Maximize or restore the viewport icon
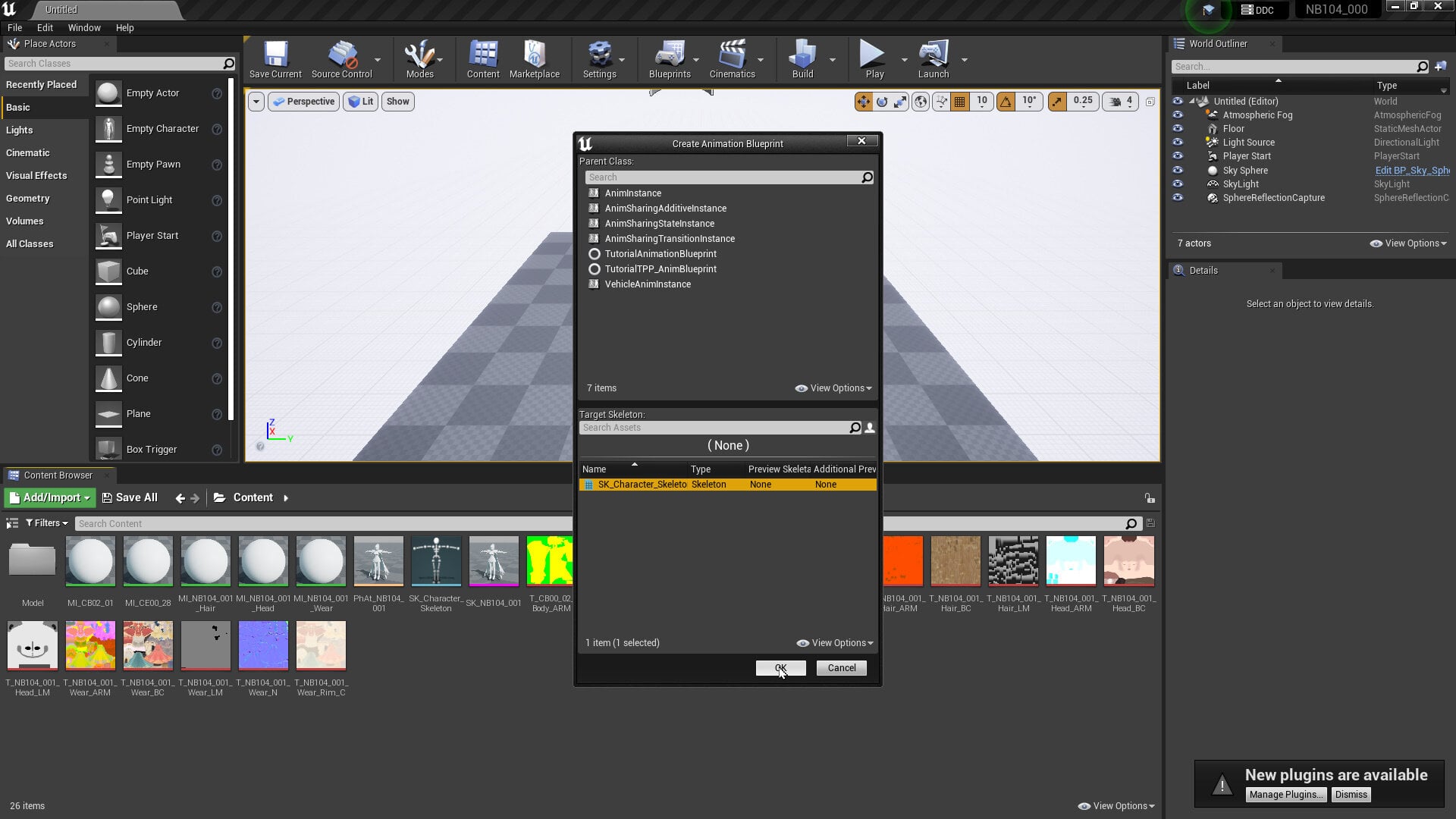Viewport: 1456px width, 819px height. point(1150,102)
